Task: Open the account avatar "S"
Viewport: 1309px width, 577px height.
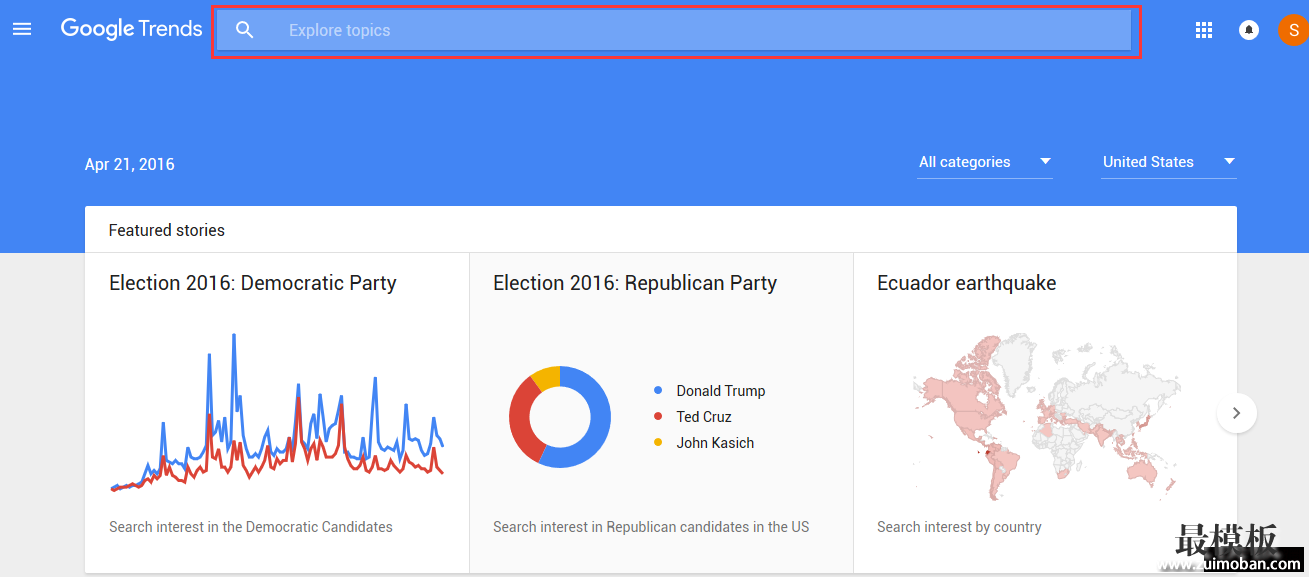Action: 1294,30
